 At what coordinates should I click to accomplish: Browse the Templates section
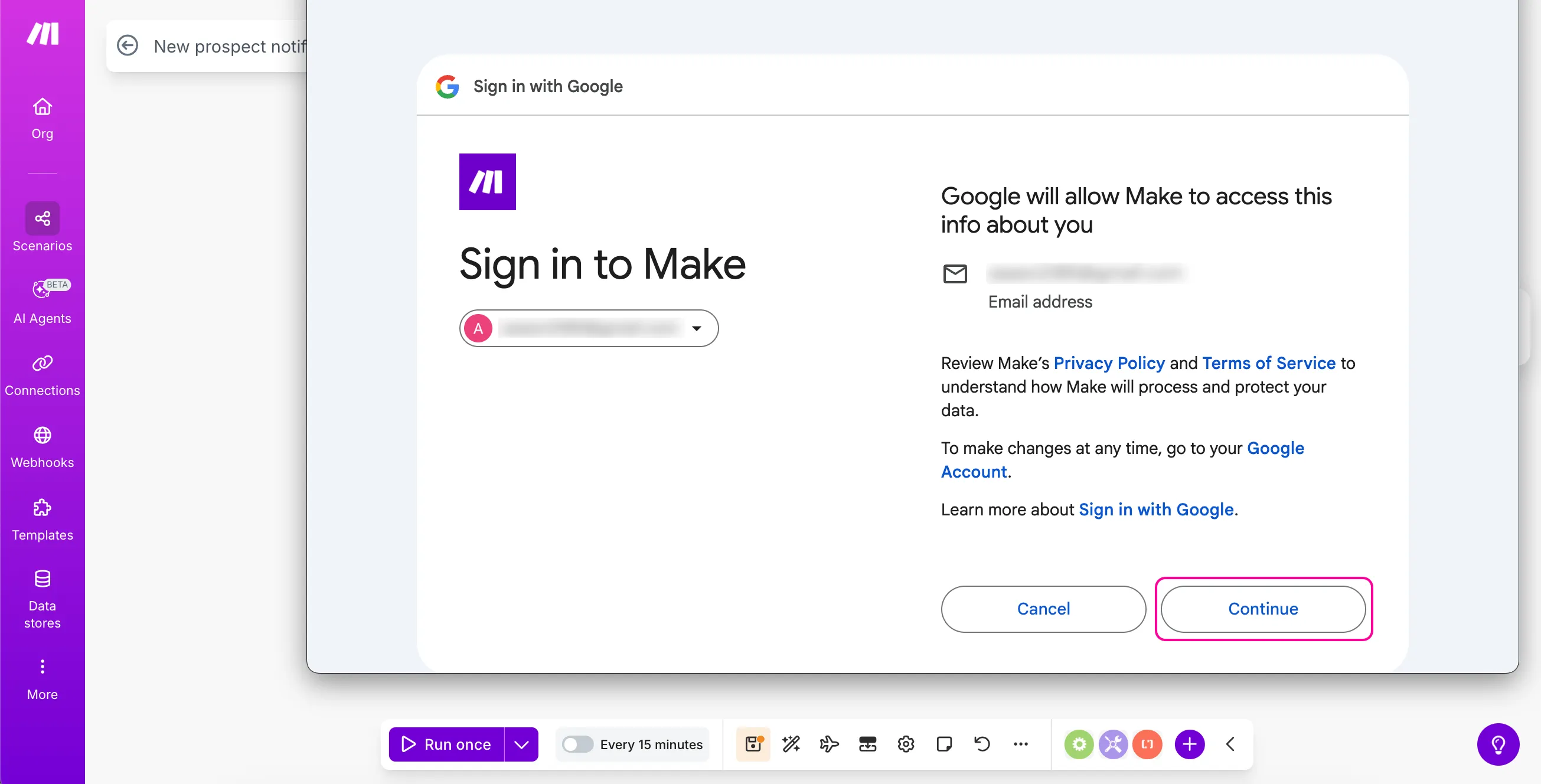click(x=42, y=519)
